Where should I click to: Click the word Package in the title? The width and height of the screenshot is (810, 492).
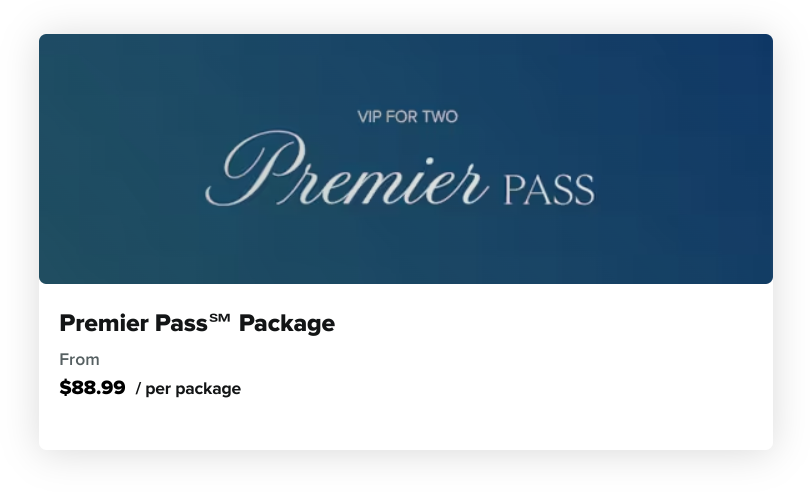[287, 324]
